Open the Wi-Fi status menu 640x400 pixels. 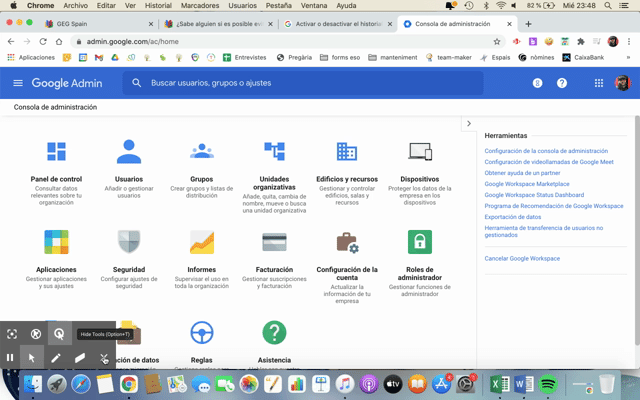coord(501,6)
